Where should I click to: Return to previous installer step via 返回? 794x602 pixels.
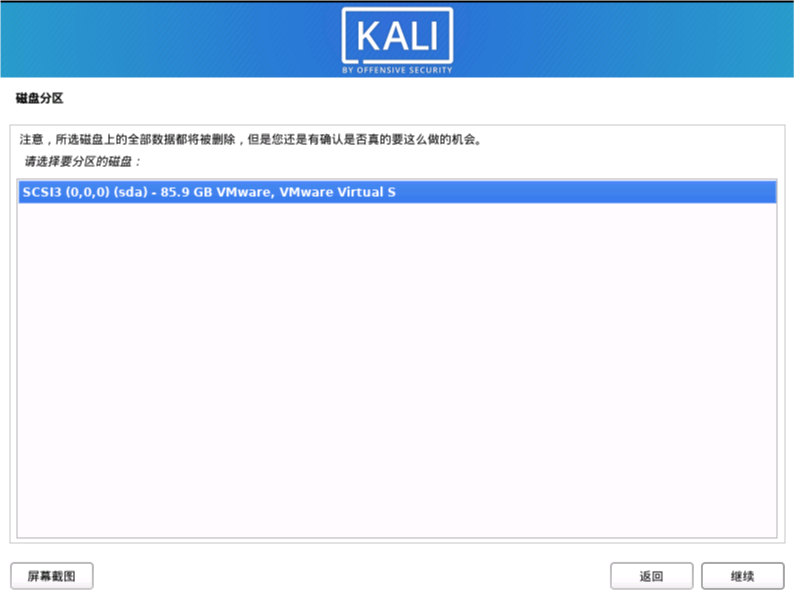coord(651,576)
